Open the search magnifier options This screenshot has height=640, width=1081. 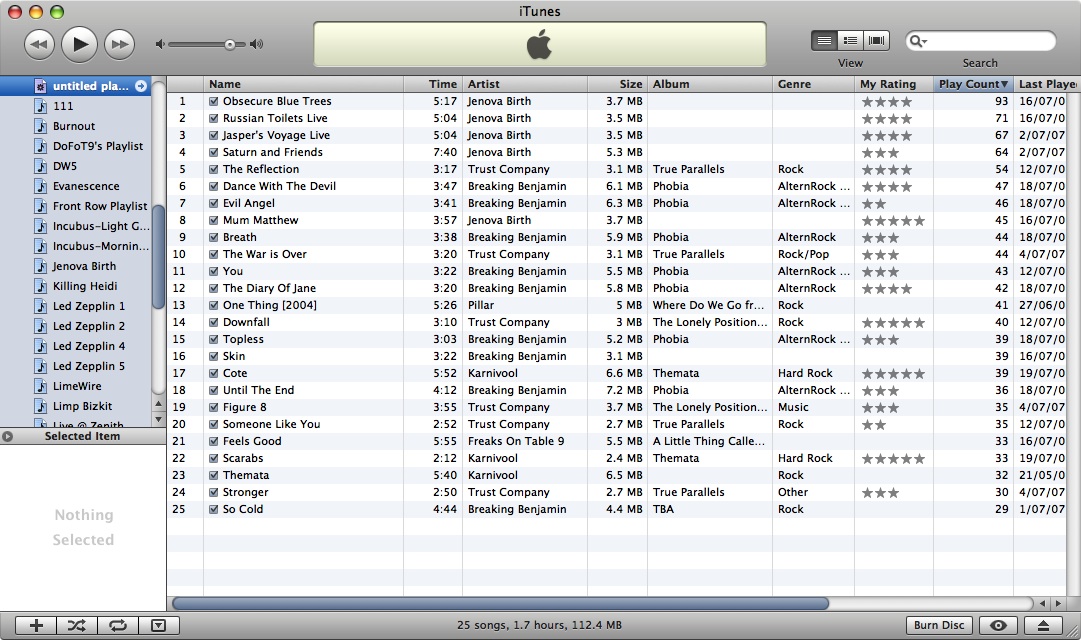[x=918, y=41]
